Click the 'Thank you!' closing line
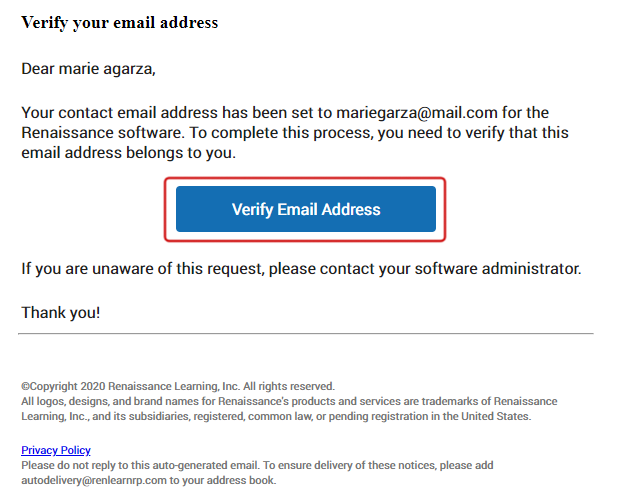Viewport: 623px width, 499px height. point(60,312)
